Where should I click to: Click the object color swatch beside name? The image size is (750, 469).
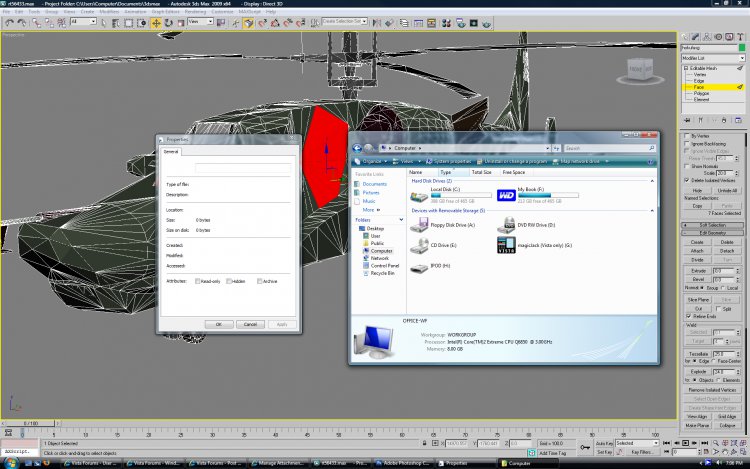[x=743, y=48]
